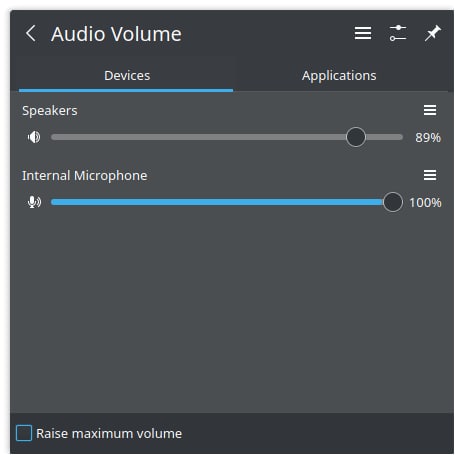Click the Audio Volume title text
Viewport: 455px width, 455px height.
pyautogui.click(x=116, y=34)
